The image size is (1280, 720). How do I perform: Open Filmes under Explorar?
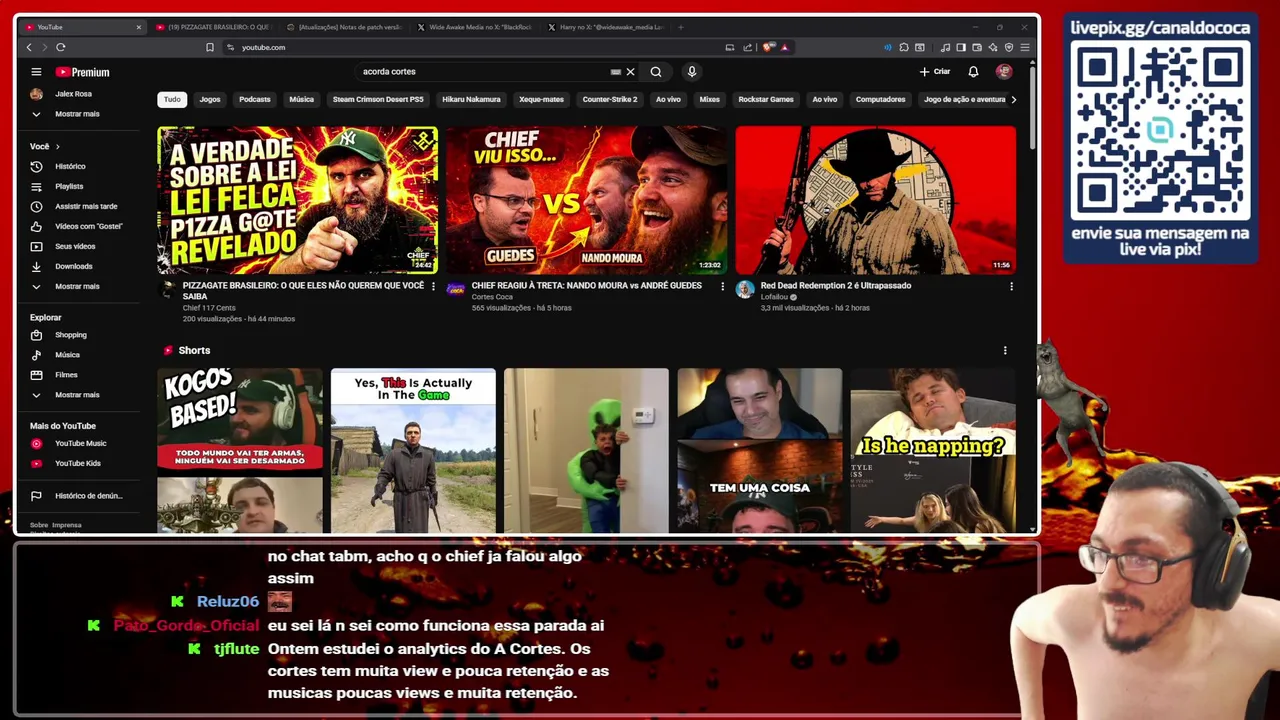click(x=66, y=375)
